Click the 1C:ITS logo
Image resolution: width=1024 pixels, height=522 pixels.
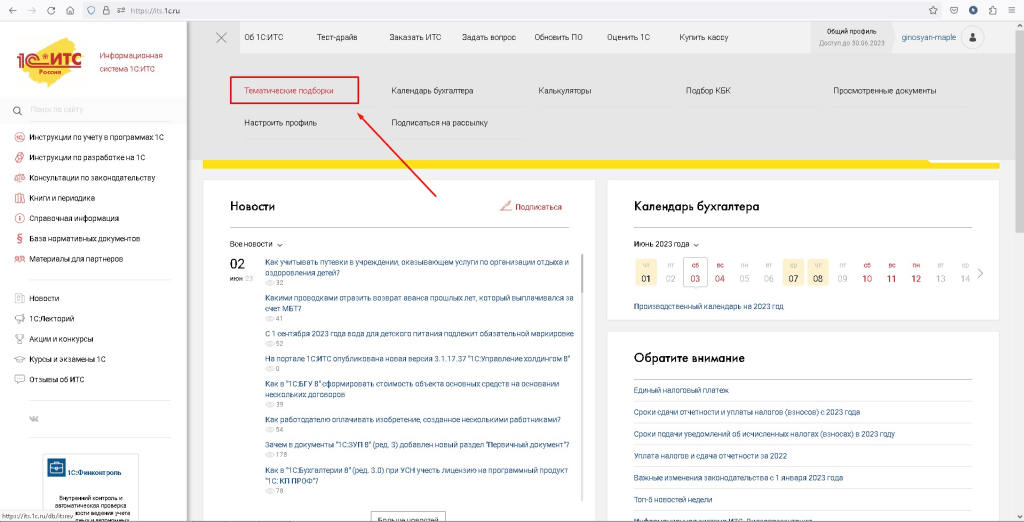(x=49, y=62)
